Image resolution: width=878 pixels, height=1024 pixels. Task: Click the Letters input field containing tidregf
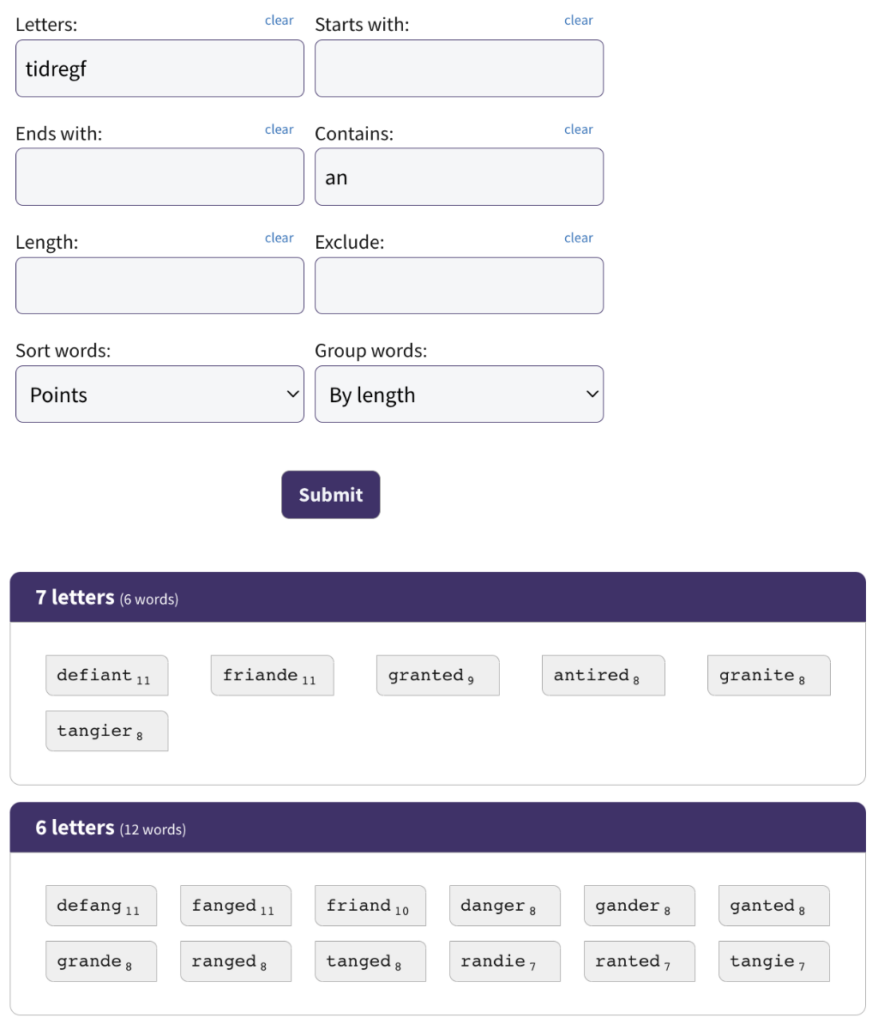tap(159, 69)
